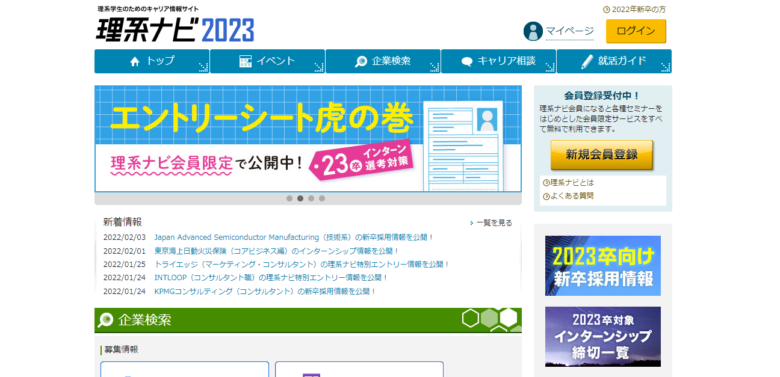
Task: Click the date text 2022/02/01
Action: pos(124,251)
